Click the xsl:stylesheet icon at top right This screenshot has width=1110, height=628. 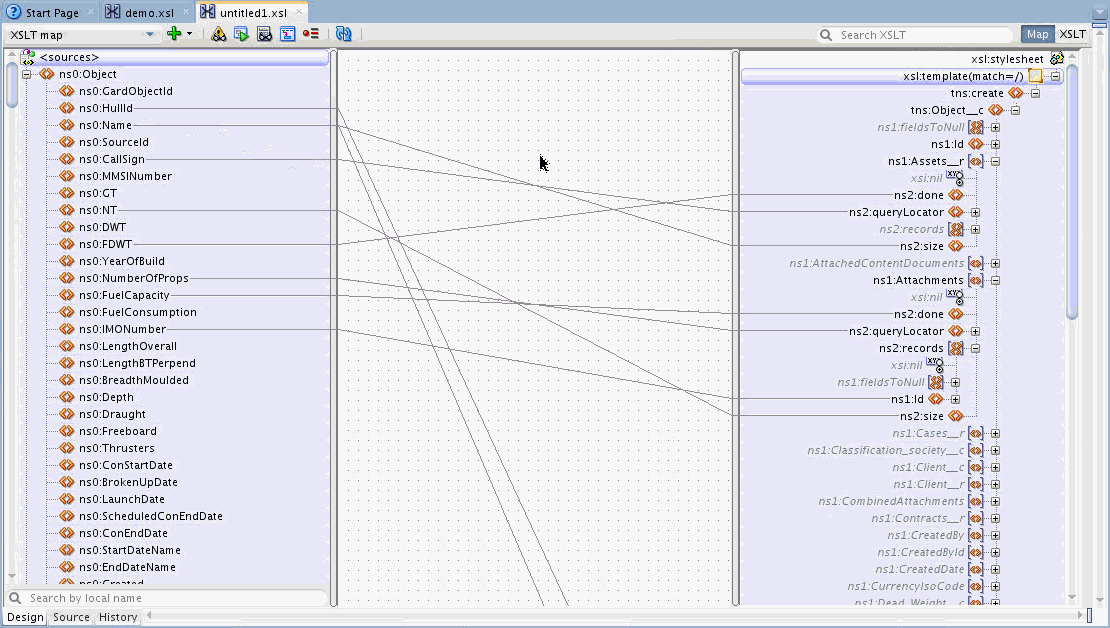pyautogui.click(x=1057, y=59)
